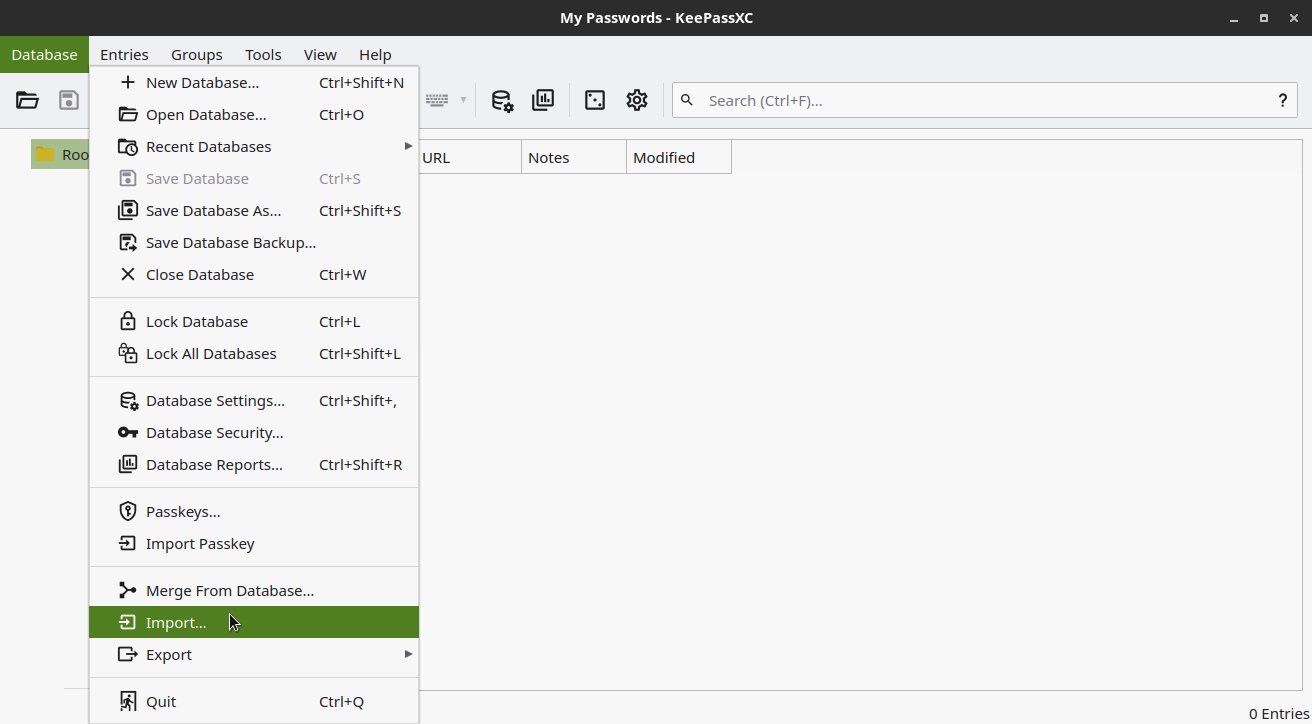1312x724 pixels.
Task: Close the open Database menu via its title
Action: (x=44, y=55)
